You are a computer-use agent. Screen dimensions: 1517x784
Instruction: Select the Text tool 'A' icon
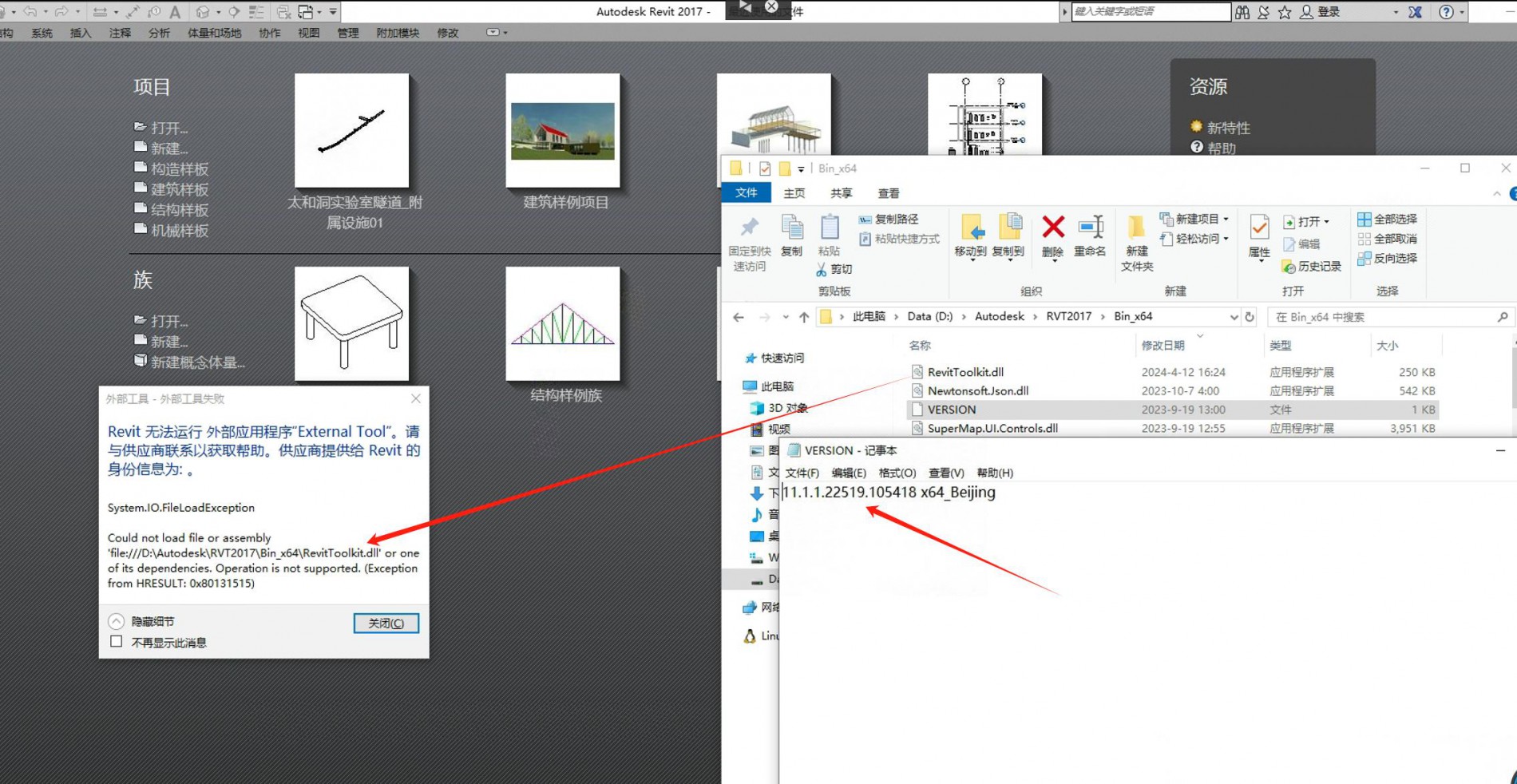click(x=175, y=11)
